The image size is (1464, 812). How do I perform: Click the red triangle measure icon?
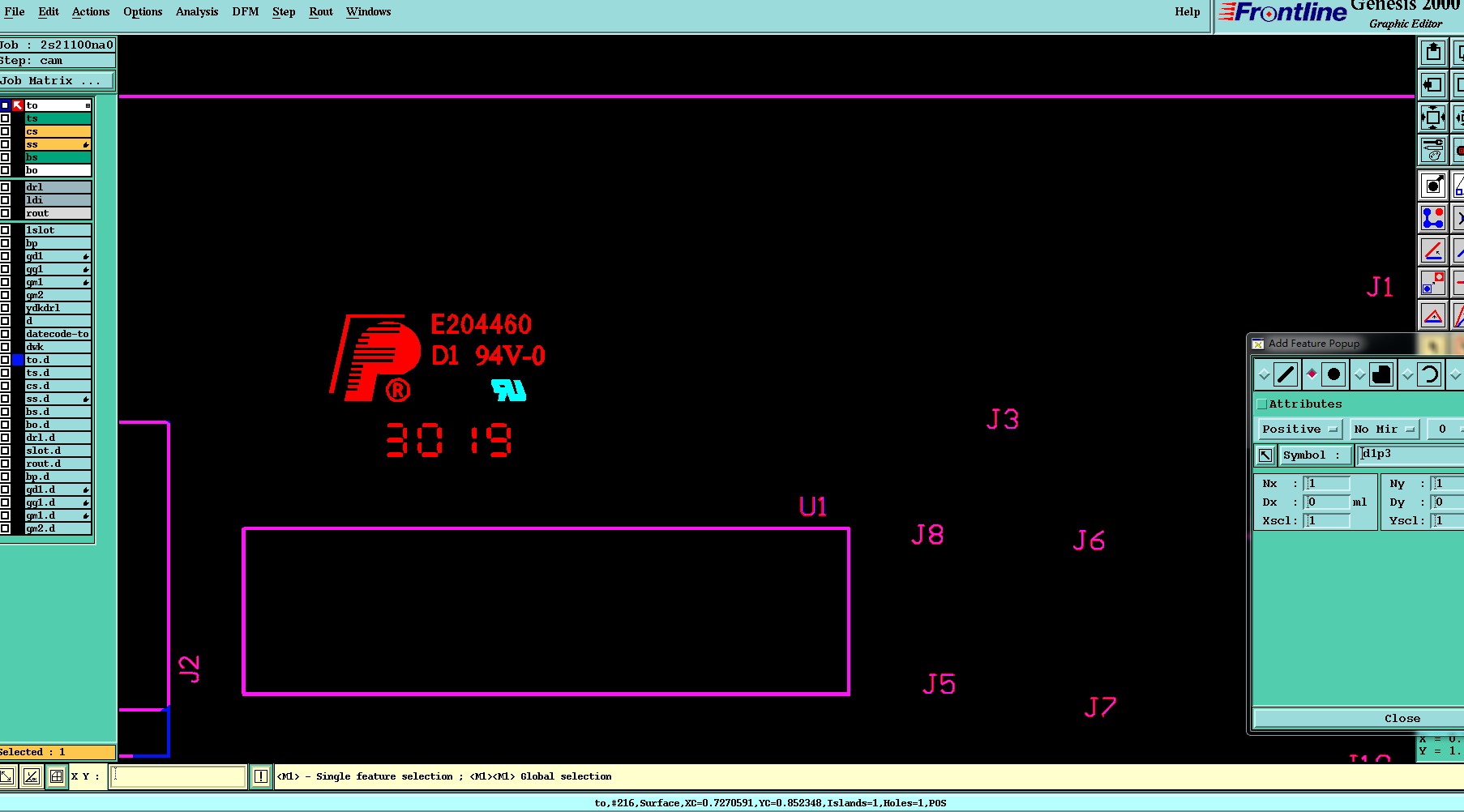point(1433,315)
